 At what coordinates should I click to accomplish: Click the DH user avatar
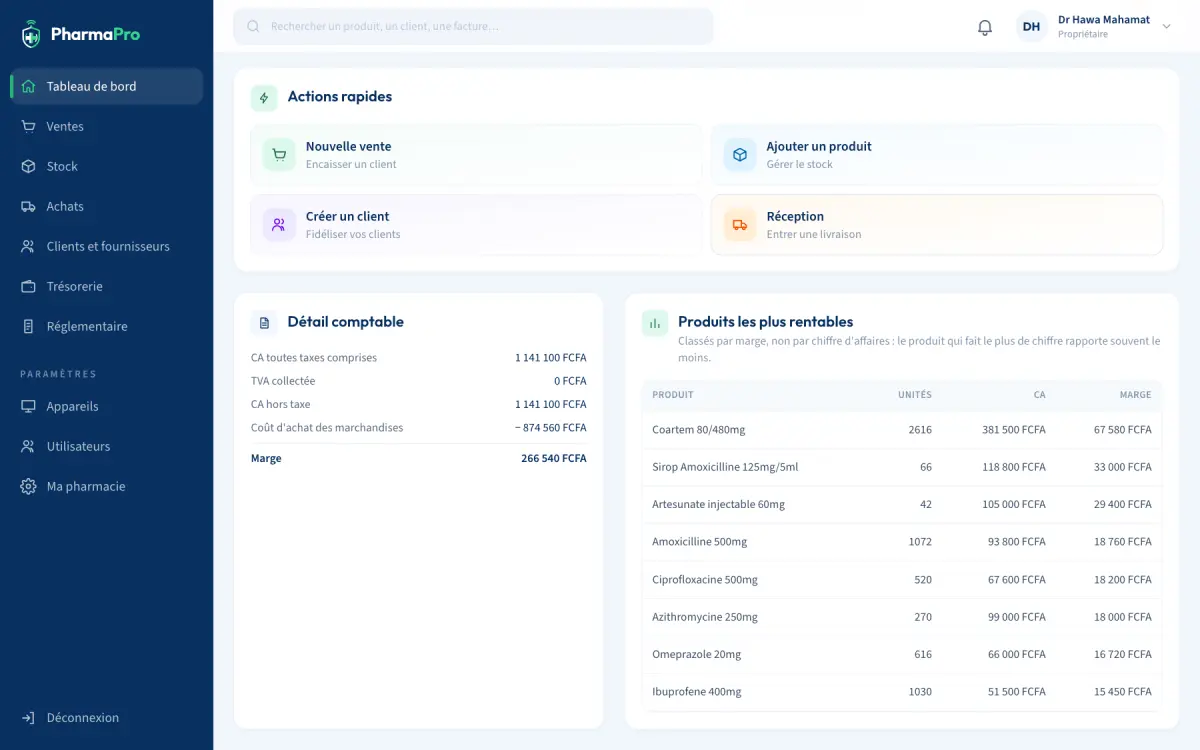point(1031,27)
